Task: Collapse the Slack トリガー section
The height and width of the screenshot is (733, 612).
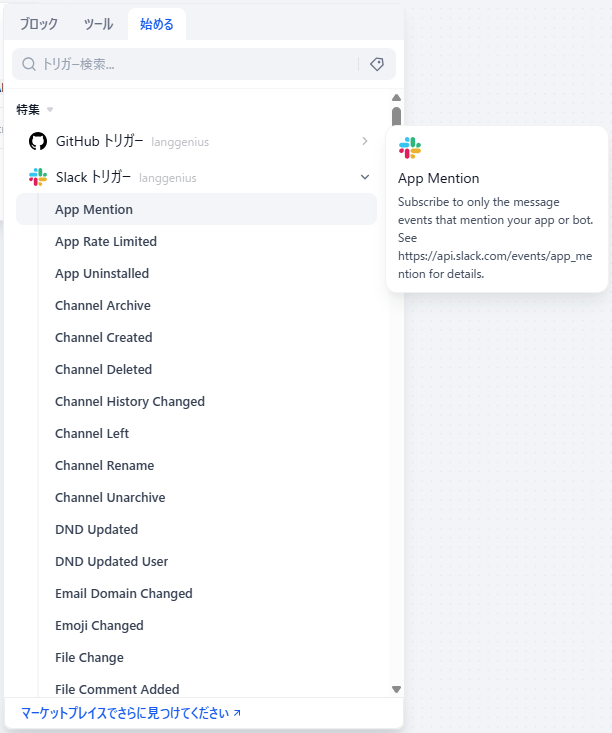Action: click(365, 177)
